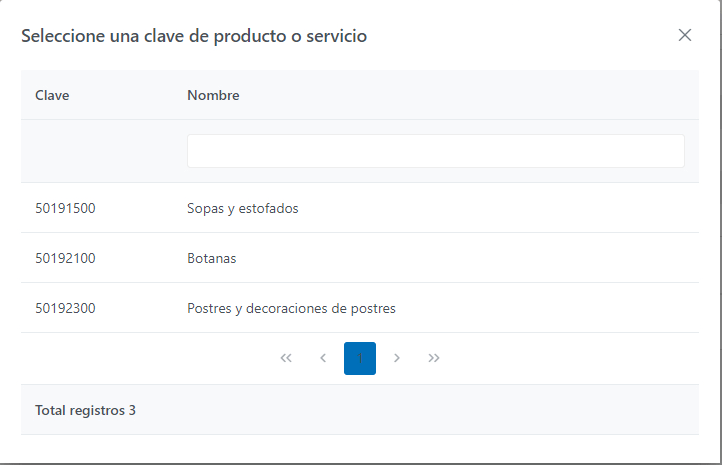This screenshot has width=722, height=465.
Task: Go to the first page of results
Action: (286, 358)
